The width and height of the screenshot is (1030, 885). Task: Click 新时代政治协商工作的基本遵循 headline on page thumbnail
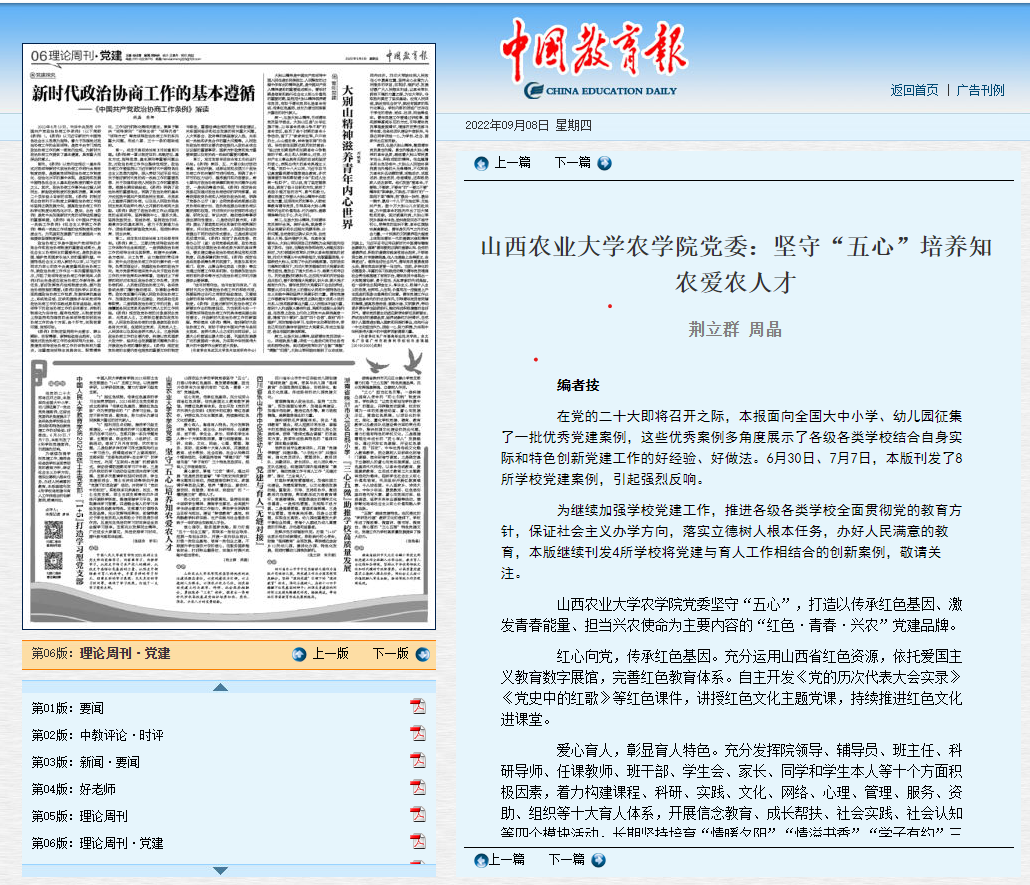tap(143, 92)
